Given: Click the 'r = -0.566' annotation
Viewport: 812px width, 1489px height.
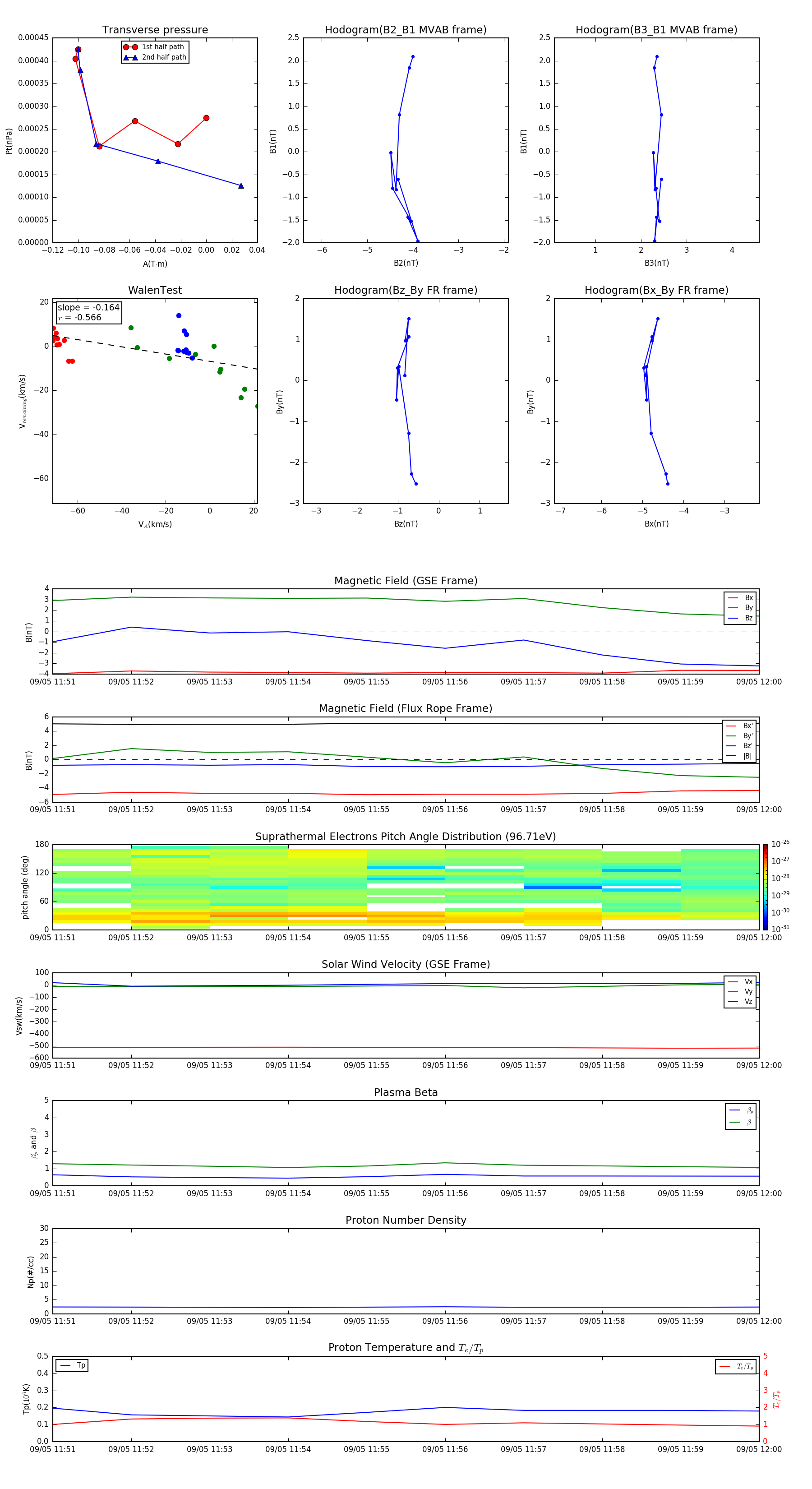Looking at the screenshot, I should tap(80, 317).
